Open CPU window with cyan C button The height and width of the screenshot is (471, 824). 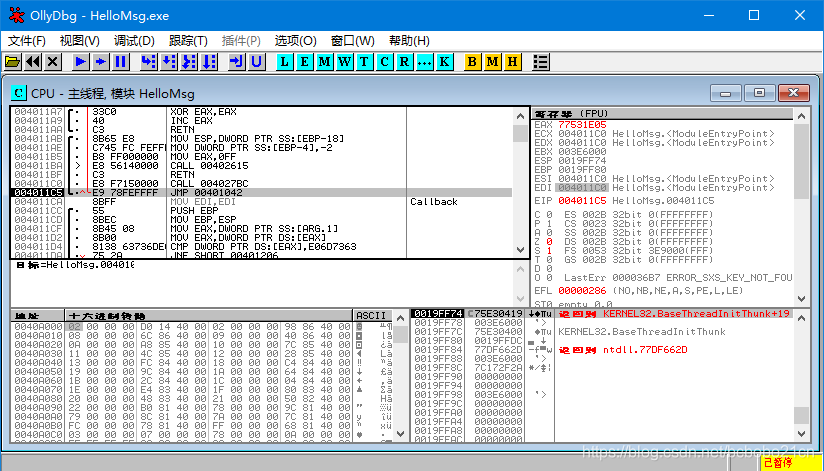tap(384, 62)
